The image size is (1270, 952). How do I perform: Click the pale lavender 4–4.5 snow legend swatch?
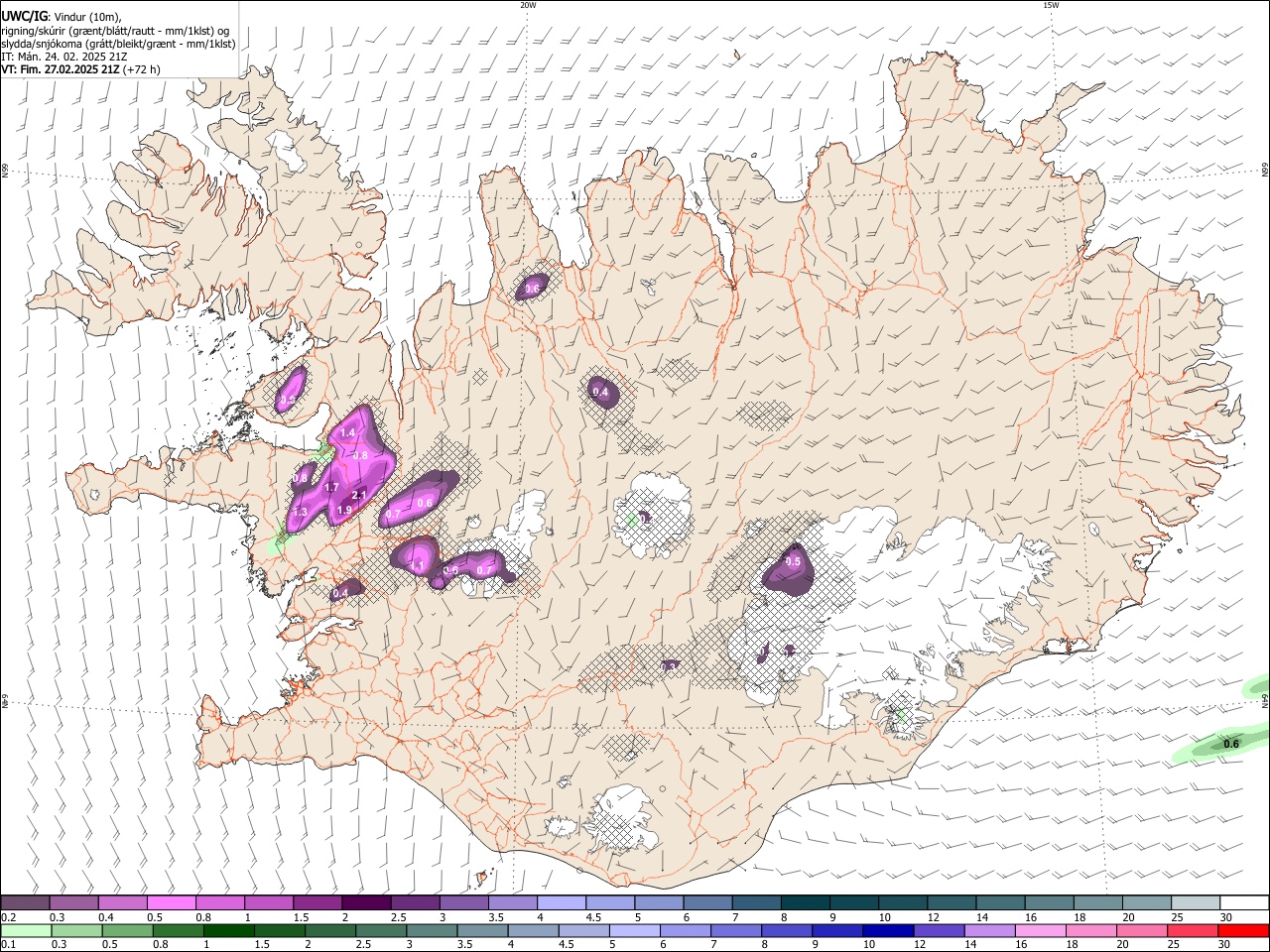562,902
